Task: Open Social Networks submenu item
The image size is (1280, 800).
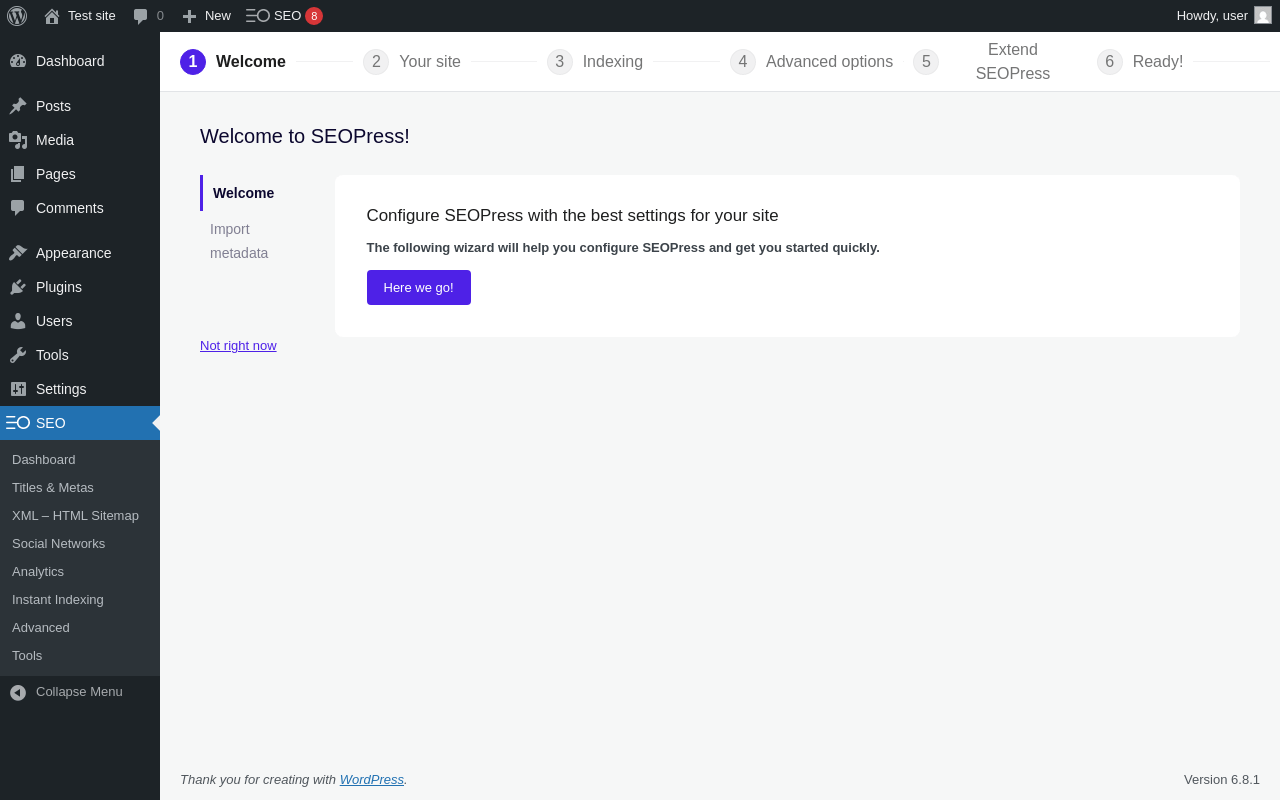Action: pos(59,544)
